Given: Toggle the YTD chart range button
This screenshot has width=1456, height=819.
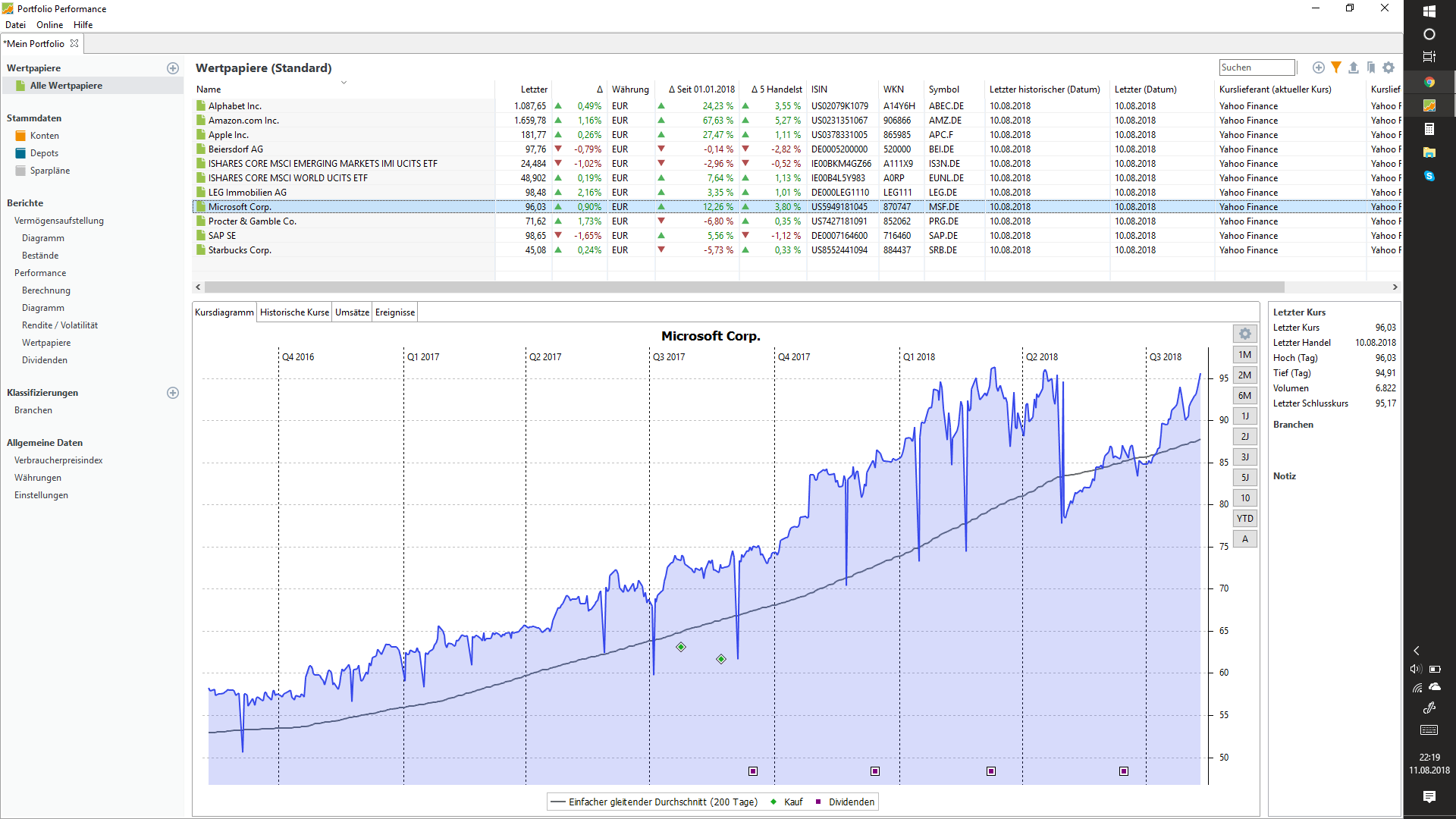Looking at the screenshot, I should 1245,519.
